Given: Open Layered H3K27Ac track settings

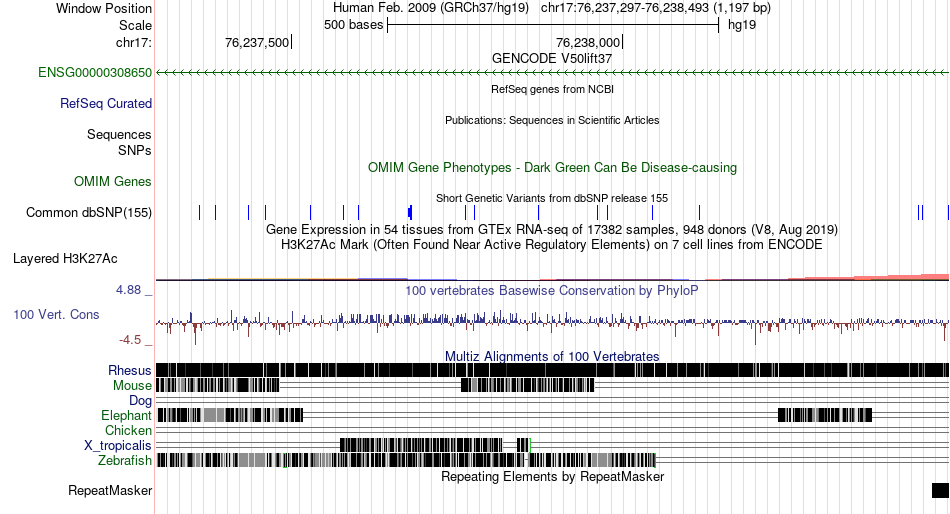Looking at the screenshot, I should pyautogui.click(x=65, y=259).
